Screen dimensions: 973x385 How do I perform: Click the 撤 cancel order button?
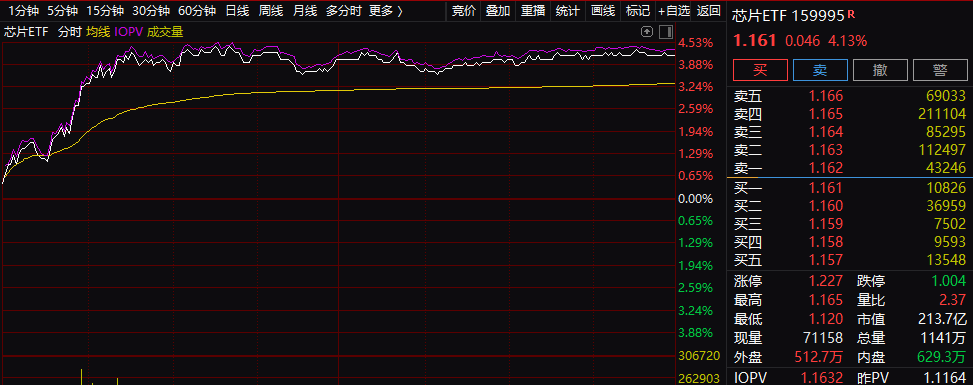coord(880,70)
